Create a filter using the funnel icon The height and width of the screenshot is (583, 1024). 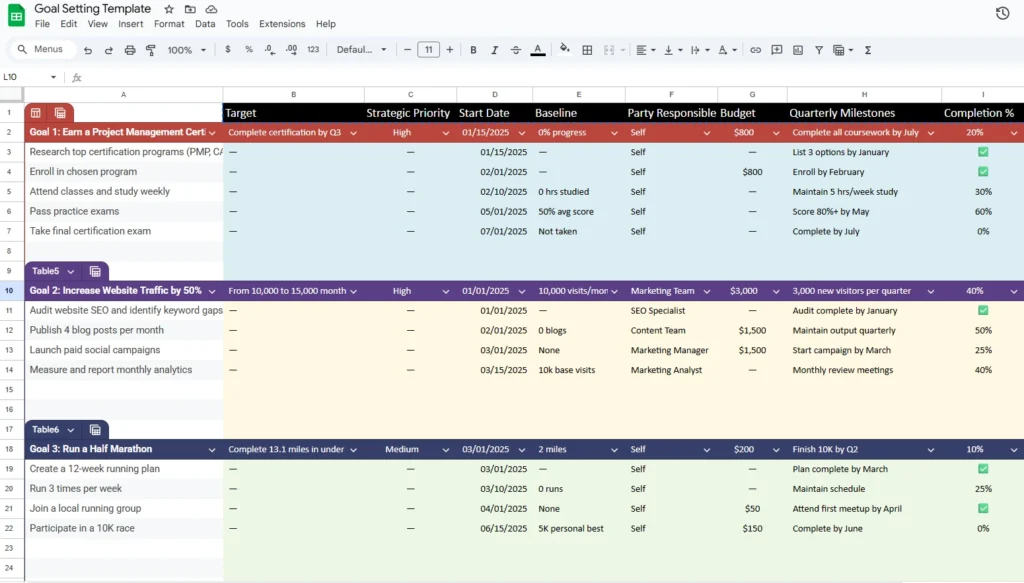819,49
